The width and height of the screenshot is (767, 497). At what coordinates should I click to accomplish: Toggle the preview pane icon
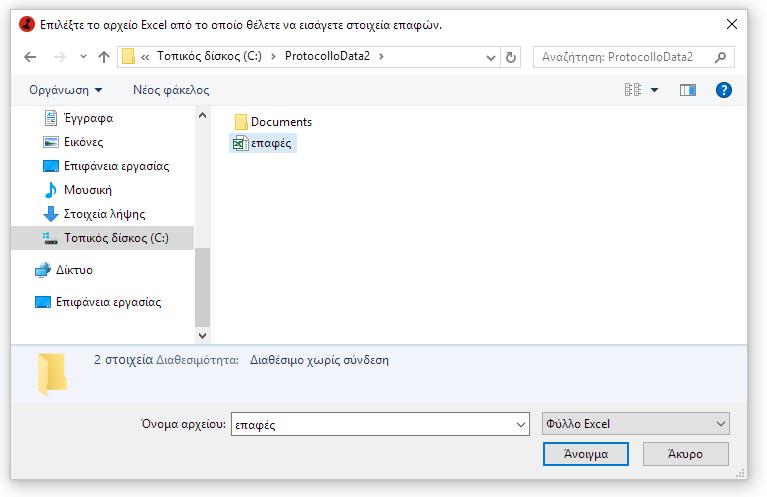[x=688, y=90]
